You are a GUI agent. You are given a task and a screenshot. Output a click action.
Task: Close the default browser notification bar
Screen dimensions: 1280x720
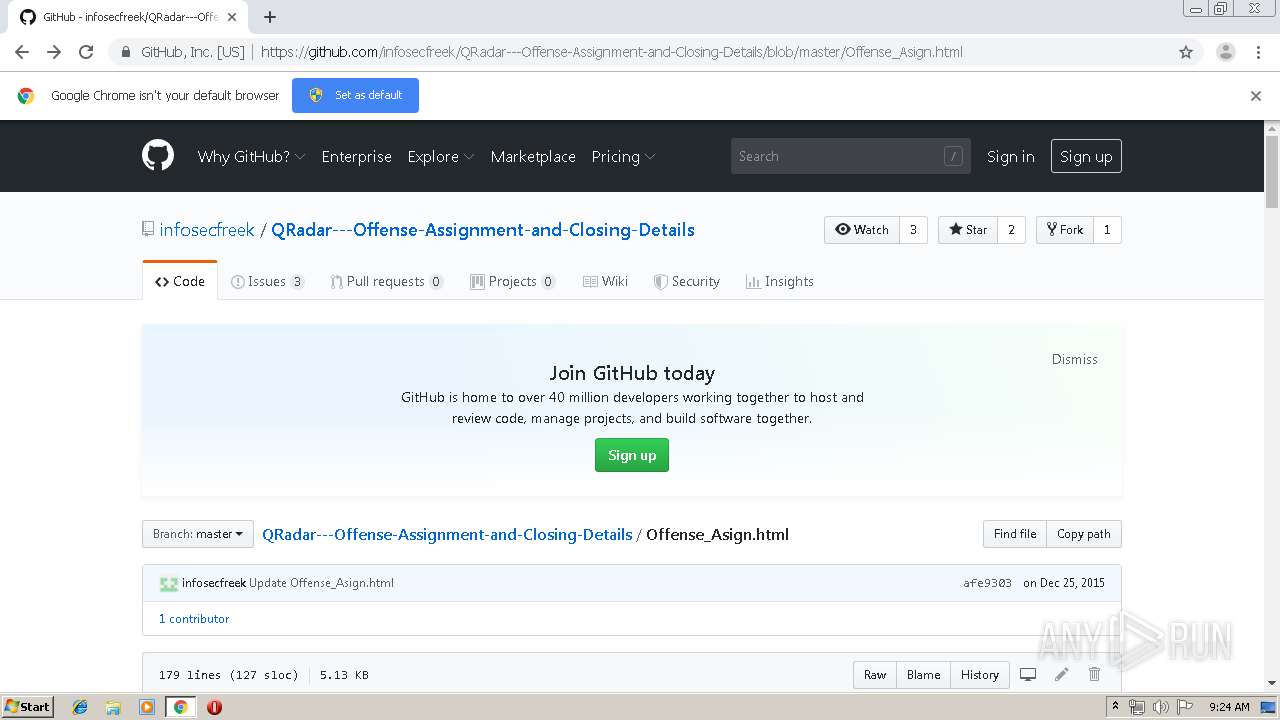click(x=1256, y=96)
